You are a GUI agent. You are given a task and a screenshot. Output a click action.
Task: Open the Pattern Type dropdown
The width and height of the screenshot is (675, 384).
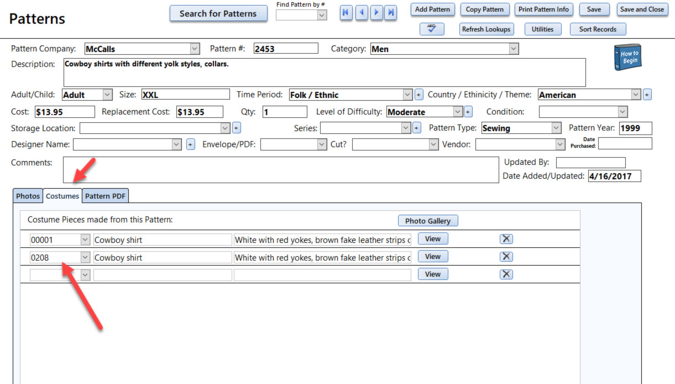pyautogui.click(x=556, y=128)
